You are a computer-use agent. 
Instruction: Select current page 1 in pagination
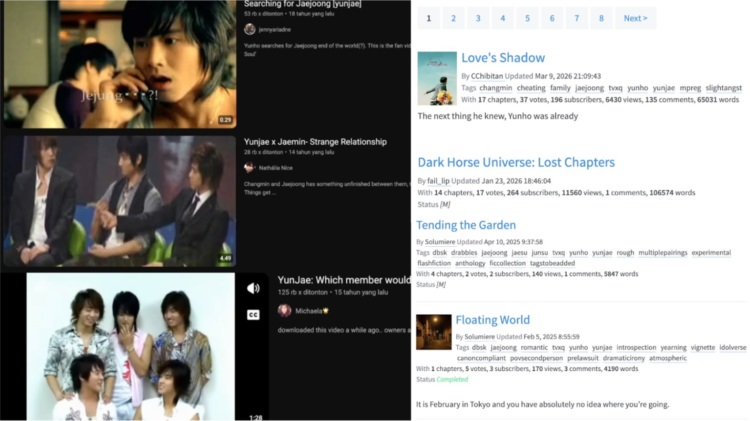point(429,18)
